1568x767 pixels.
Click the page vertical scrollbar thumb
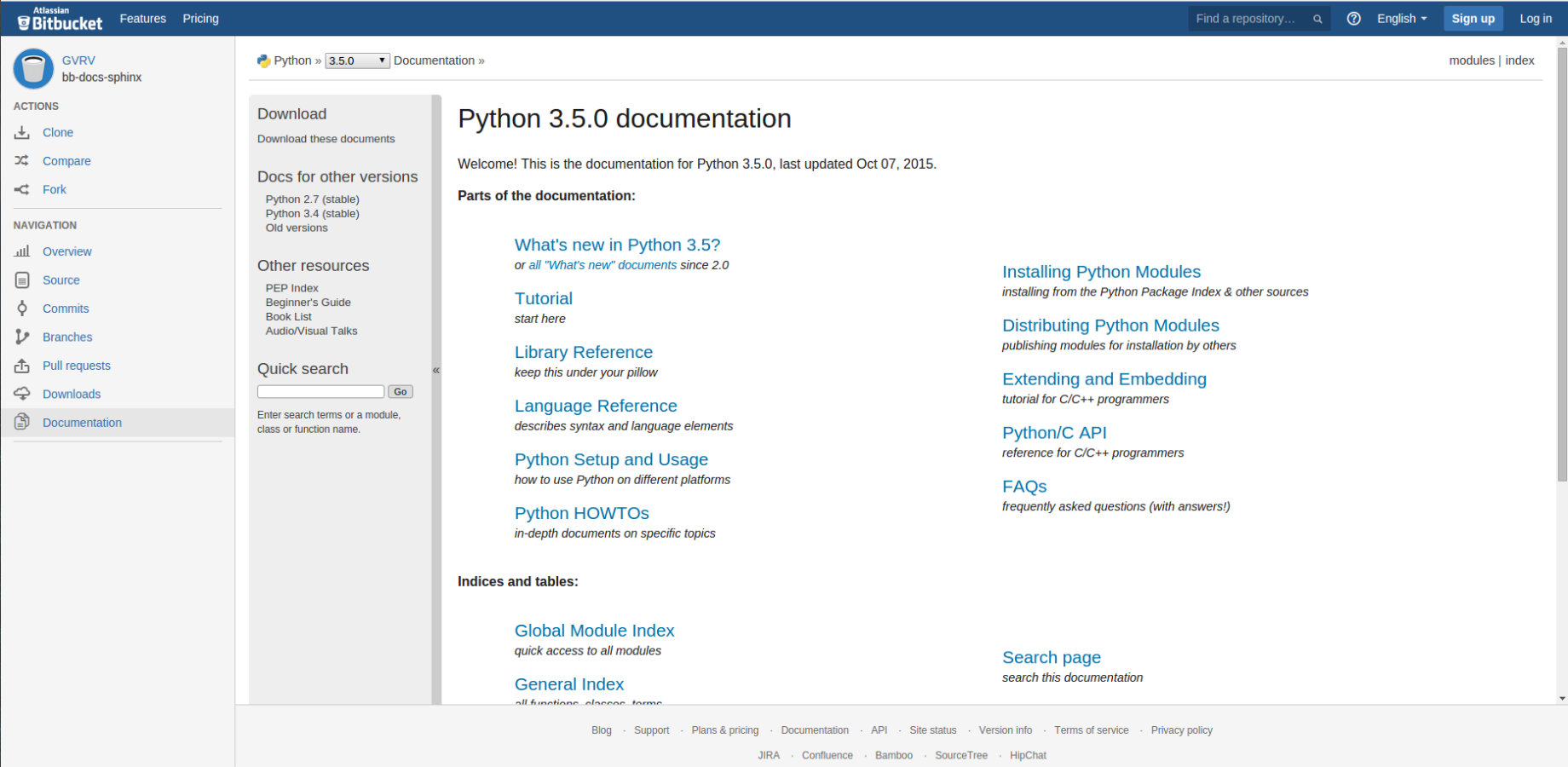click(x=1562, y=264)
